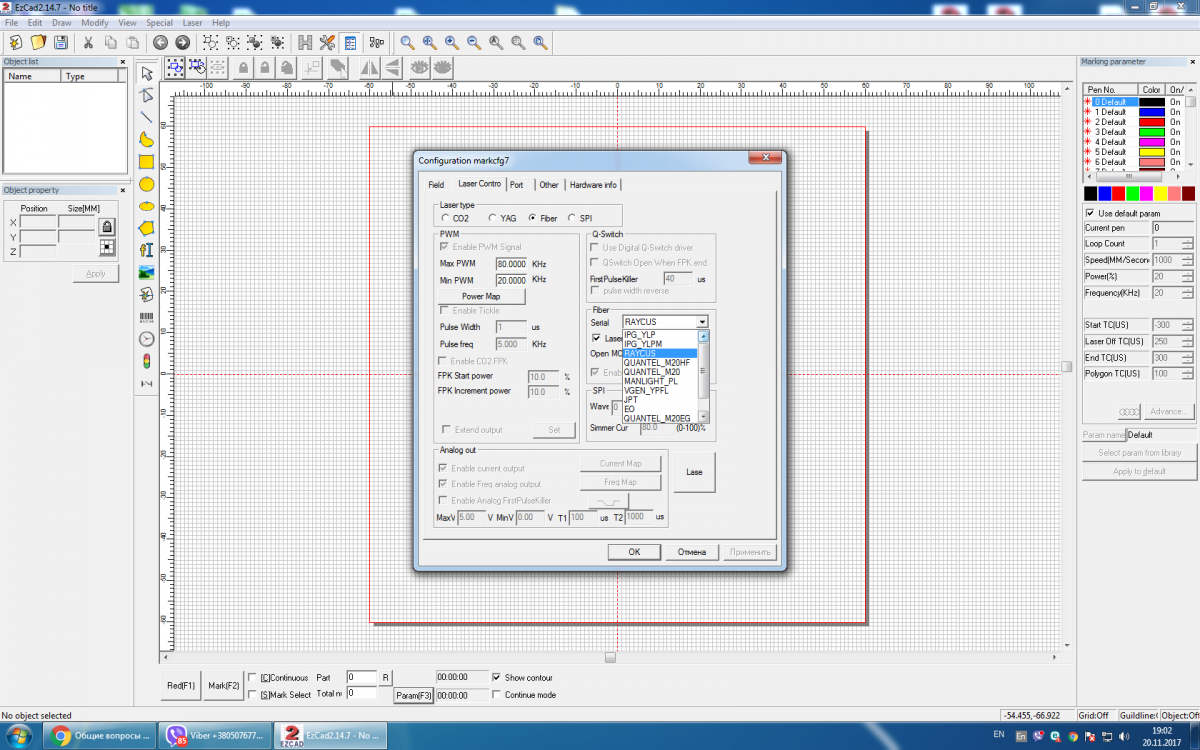
Task: Pick the yellow color swatch in pen palette
Action: tap(1160, 193)
